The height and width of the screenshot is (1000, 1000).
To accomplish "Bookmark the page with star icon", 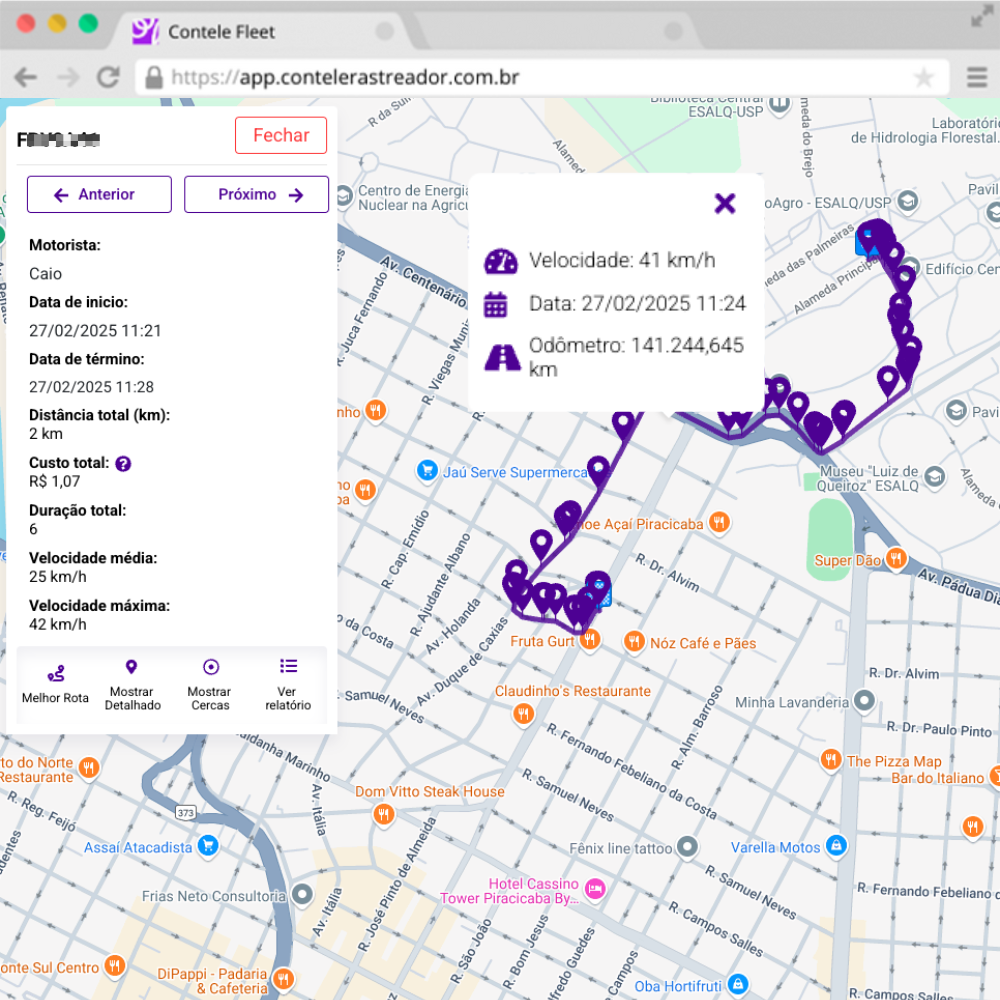I will (x=923, y=78).
